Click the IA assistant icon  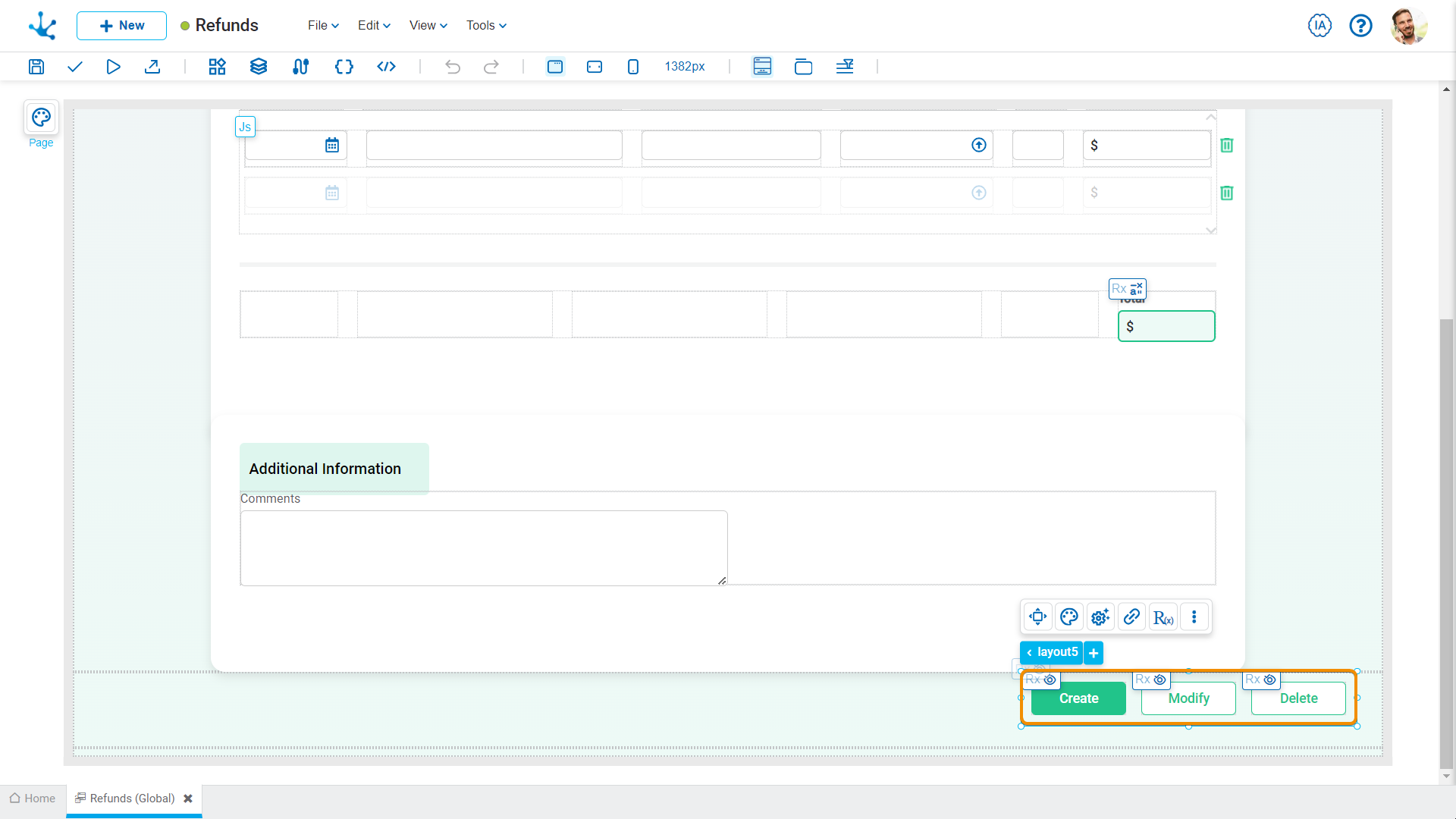[x=1319, y=26]
